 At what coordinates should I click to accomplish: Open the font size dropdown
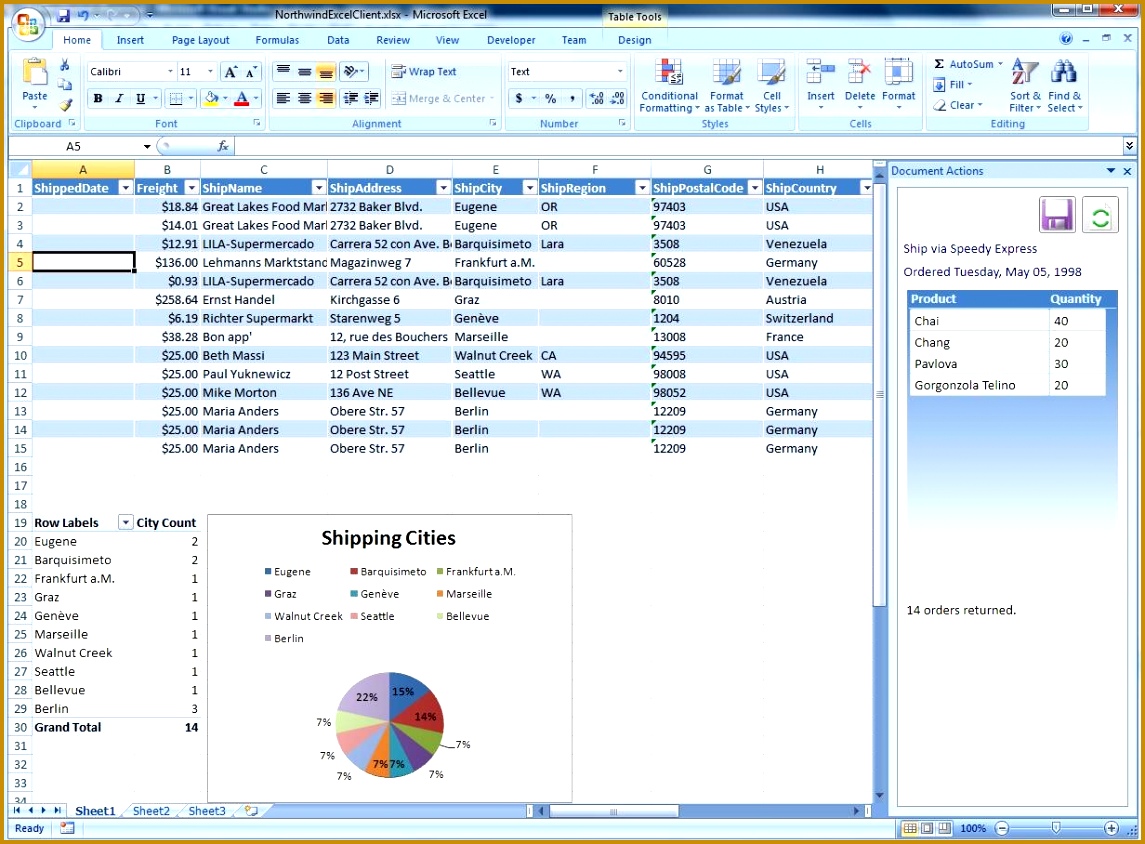click(x=210, y=72)
